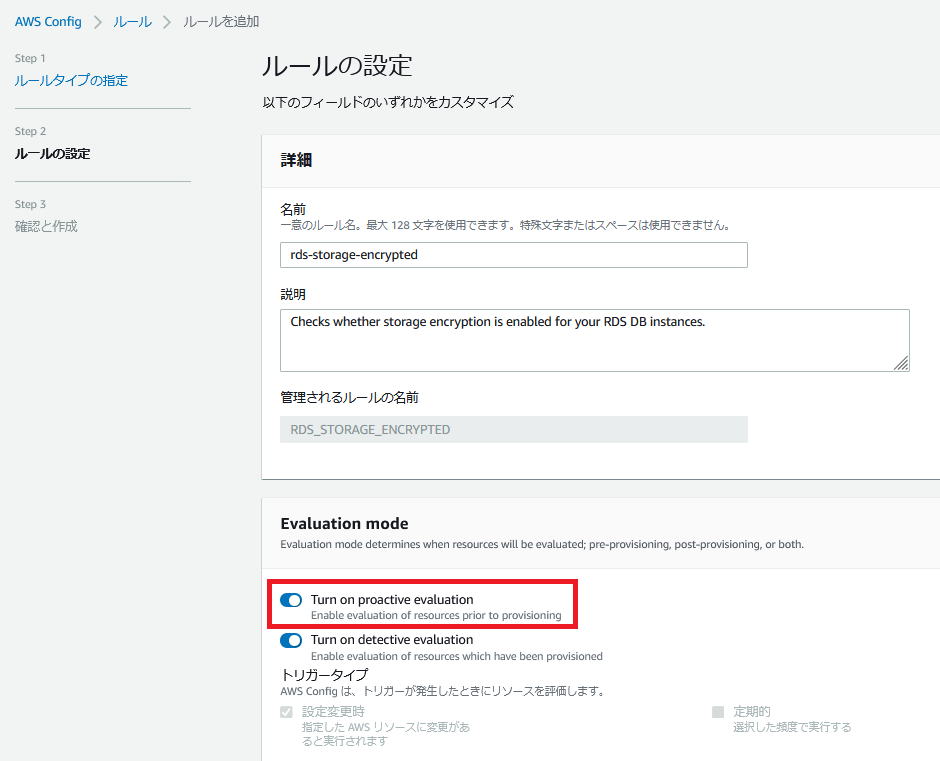Image resolution: width=940 pixels, height=761 pixels.
Task: Check the 設定変更時 trigger checkbox
Action: click(x=287, y=712)
